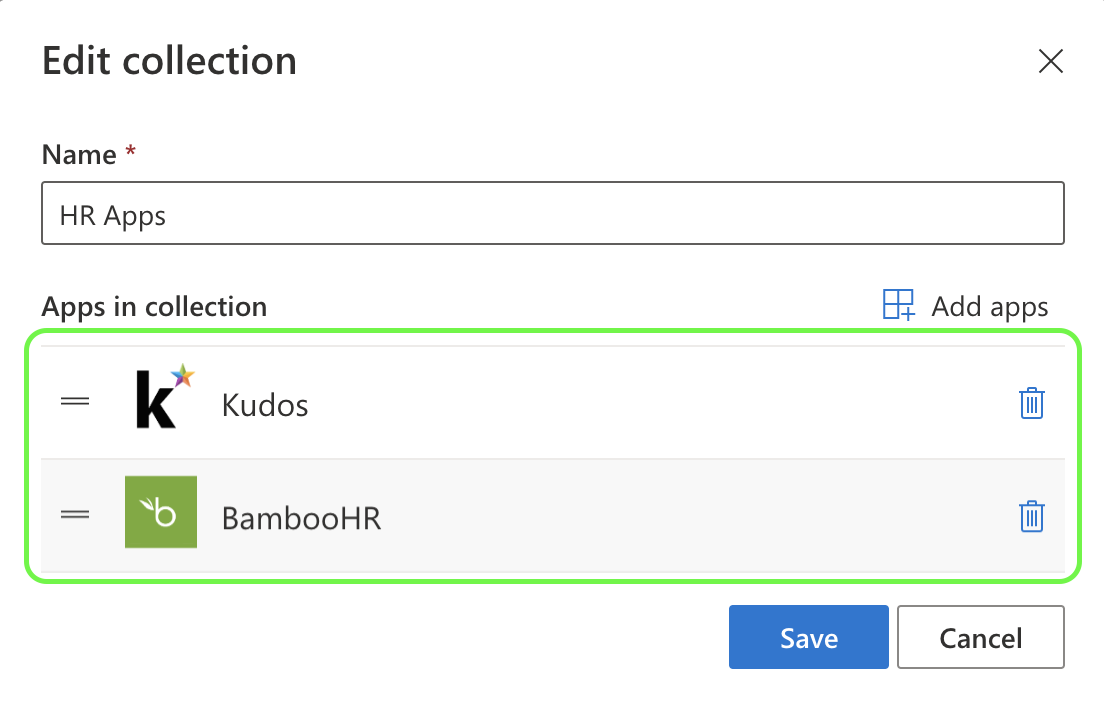Select the BambooHR app name text
Screen dimensions: 1104x718
pos(301,518)
